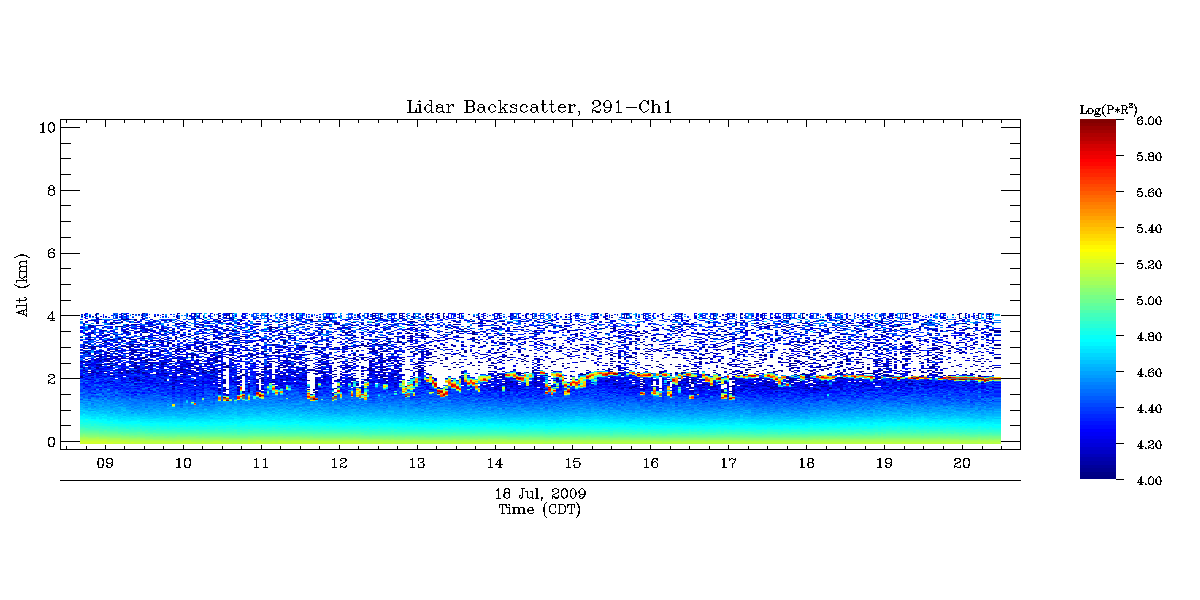Click the y-axis altitude label 6

50,253
